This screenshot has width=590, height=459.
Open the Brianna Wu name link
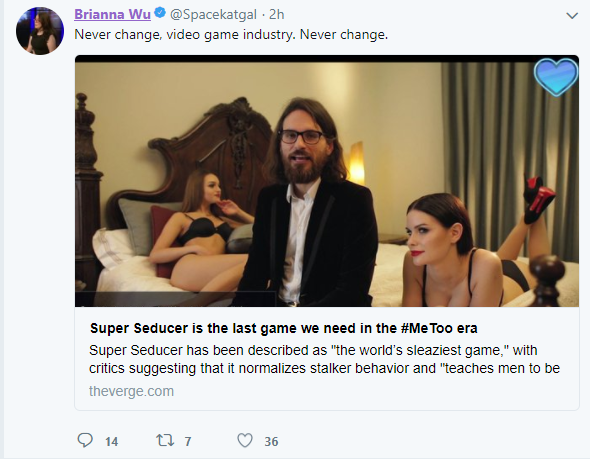(113, 14)
